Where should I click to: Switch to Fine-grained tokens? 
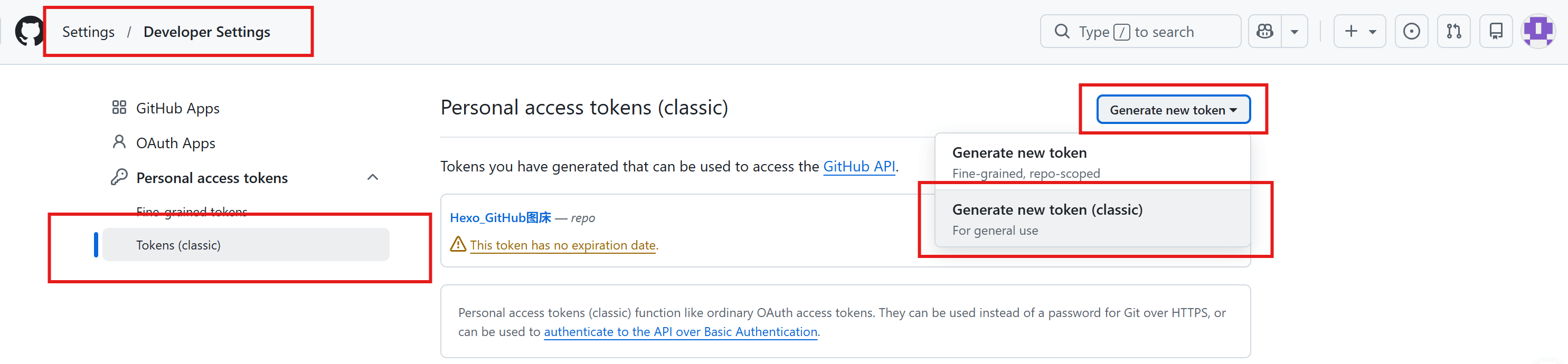coord(191,211)
